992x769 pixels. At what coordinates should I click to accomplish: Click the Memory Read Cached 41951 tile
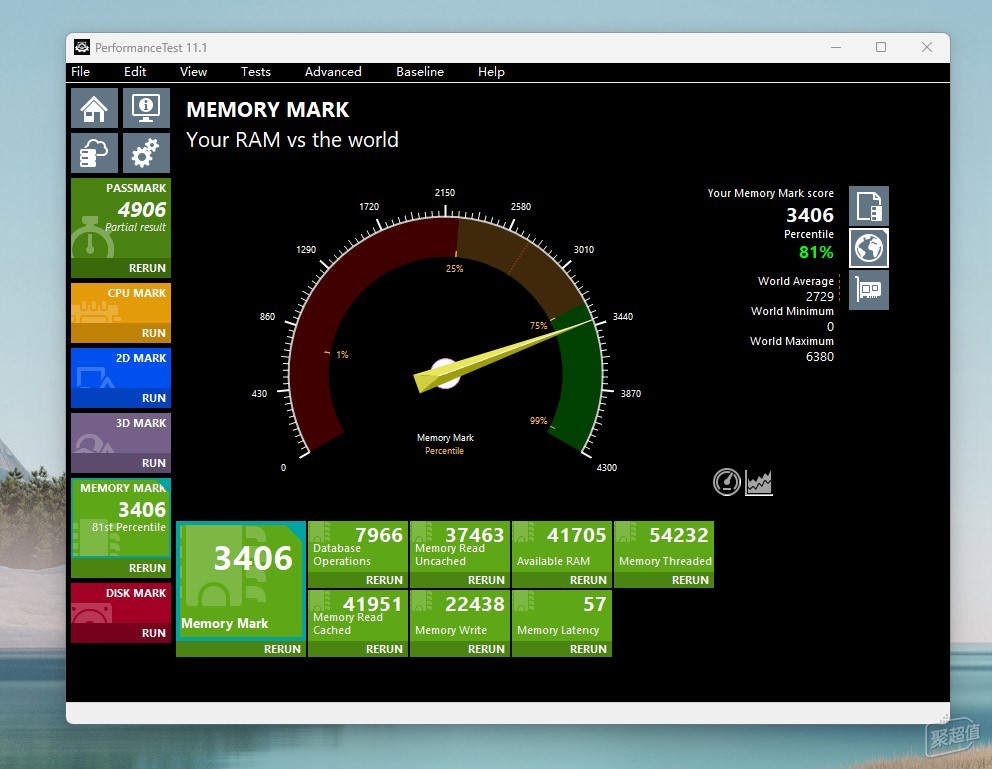coord(358,616)
